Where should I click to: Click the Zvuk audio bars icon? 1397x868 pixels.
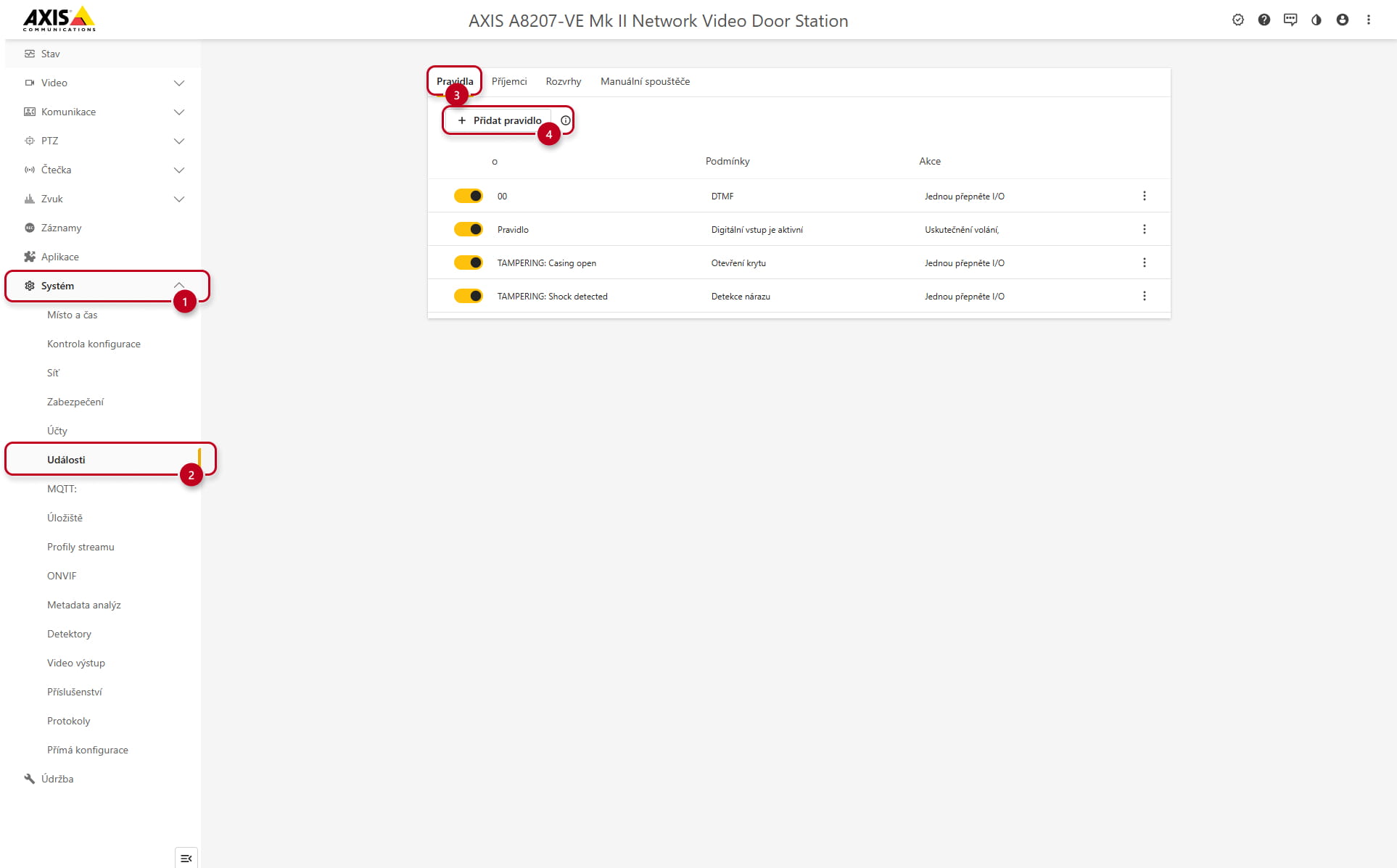point(30,199)
